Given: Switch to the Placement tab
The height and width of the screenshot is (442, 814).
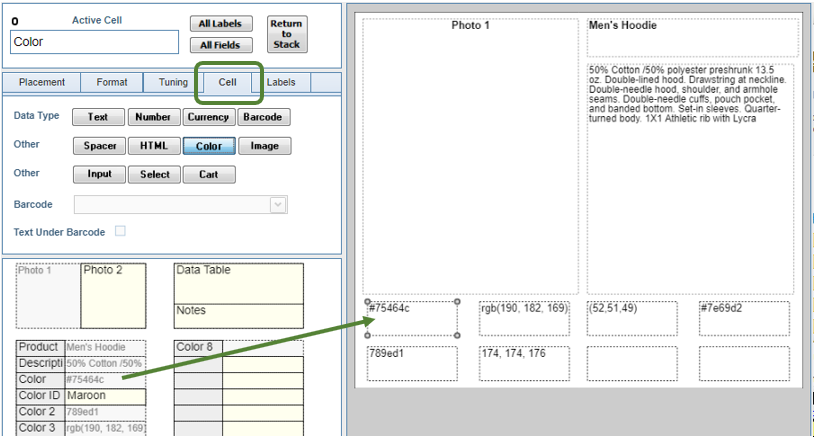Looking at the screenshot, I should (42, 83).
